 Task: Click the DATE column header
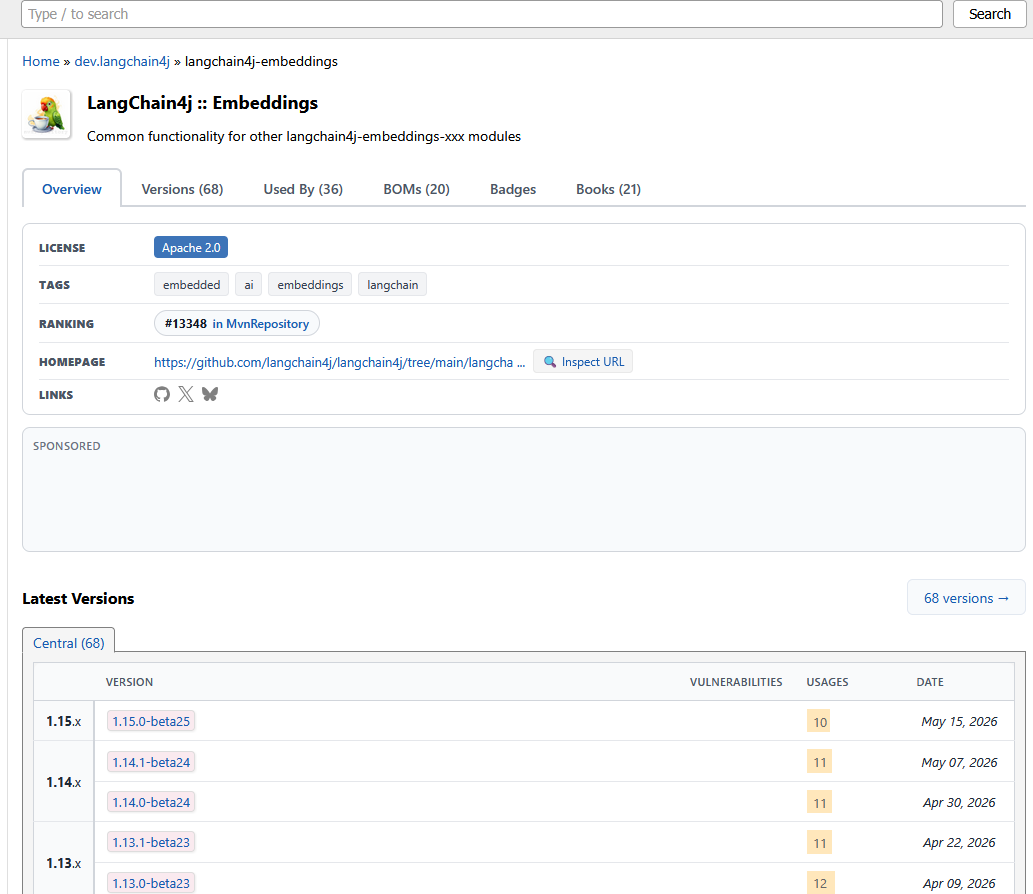[930, 682]
